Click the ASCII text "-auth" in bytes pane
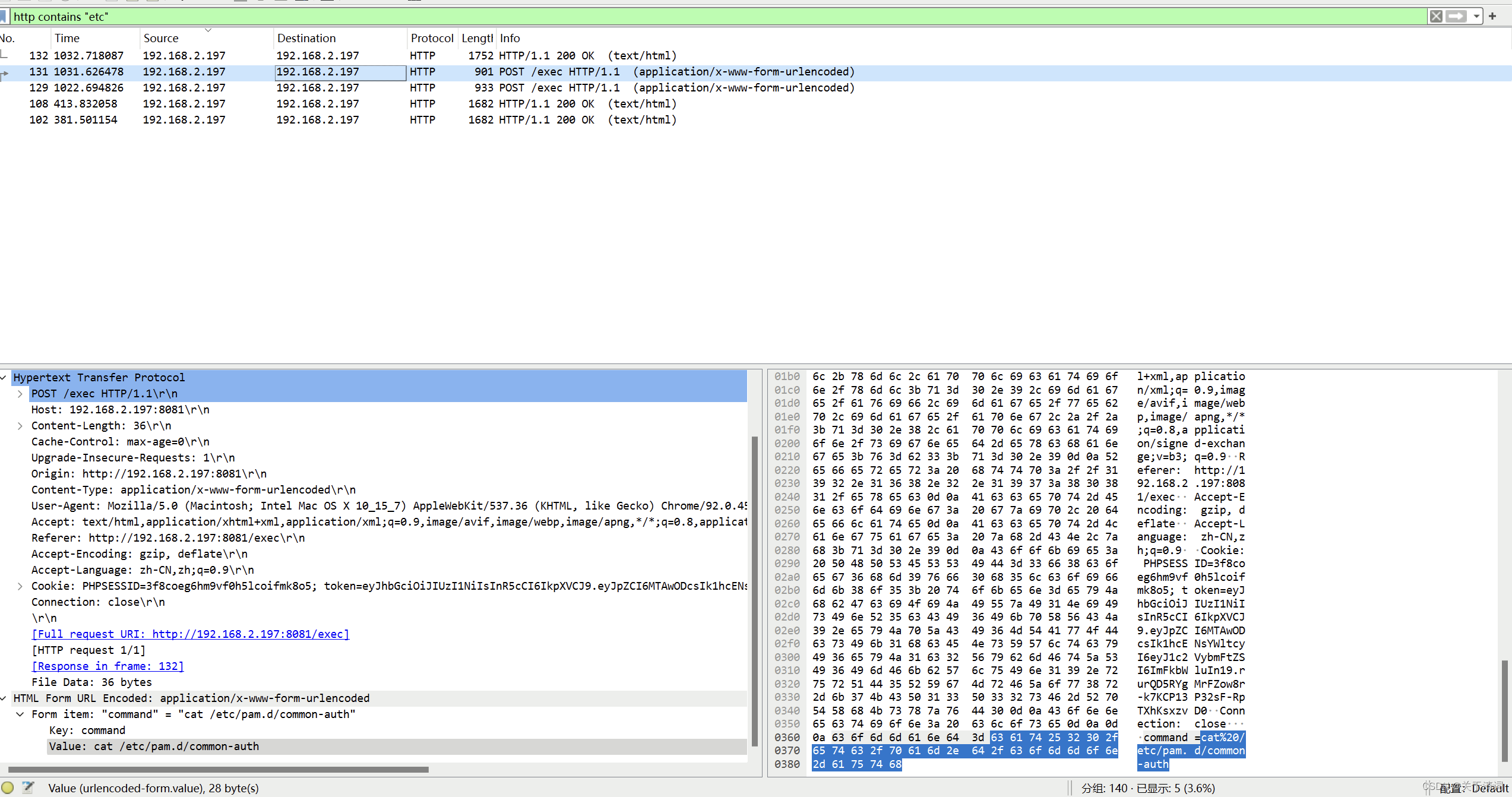This screenshot has height=797, width=1512. [x=1153, y=764]
